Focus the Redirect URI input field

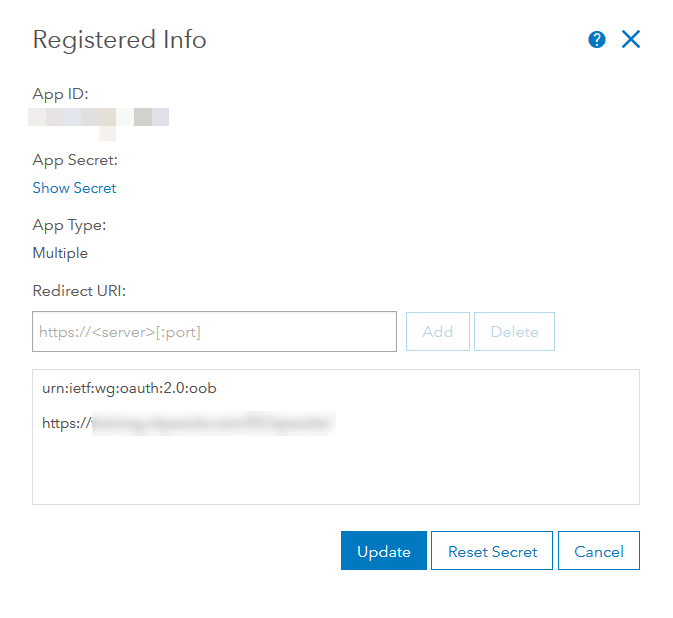(214, 332)
